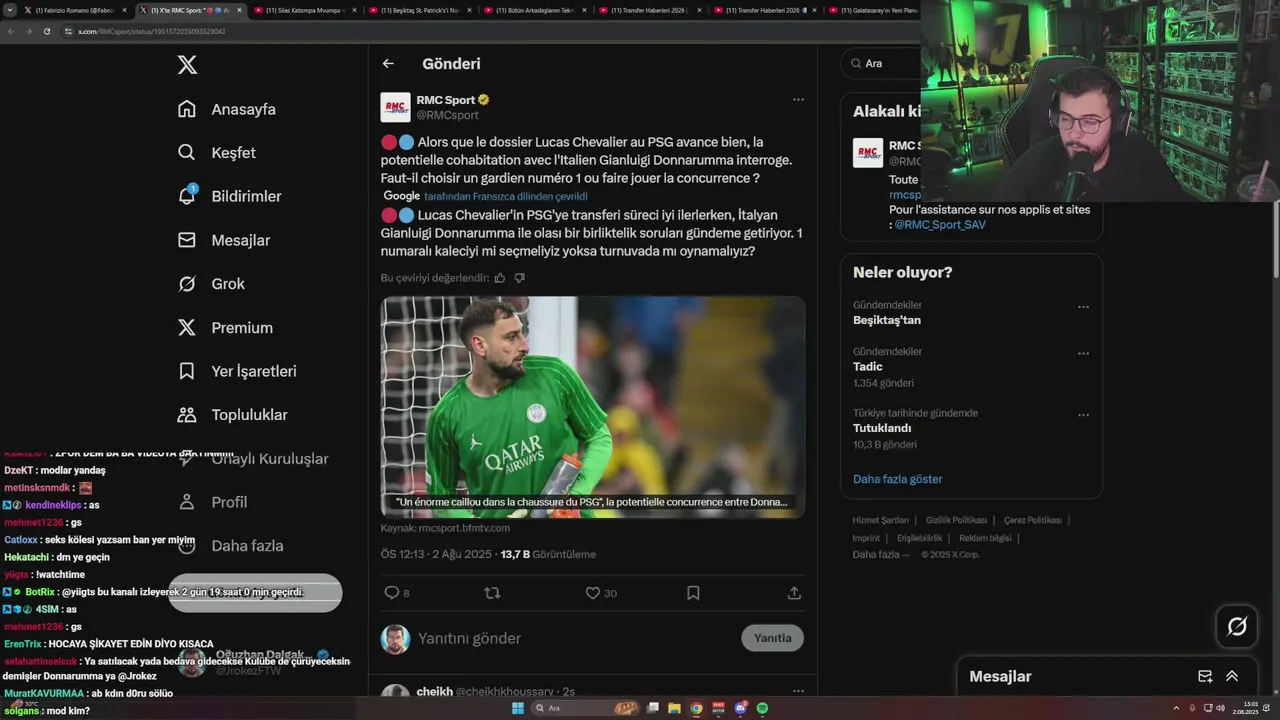Click the taskbar Ara search box
The image size is (1280, 720).
click(x=585, y=708)
